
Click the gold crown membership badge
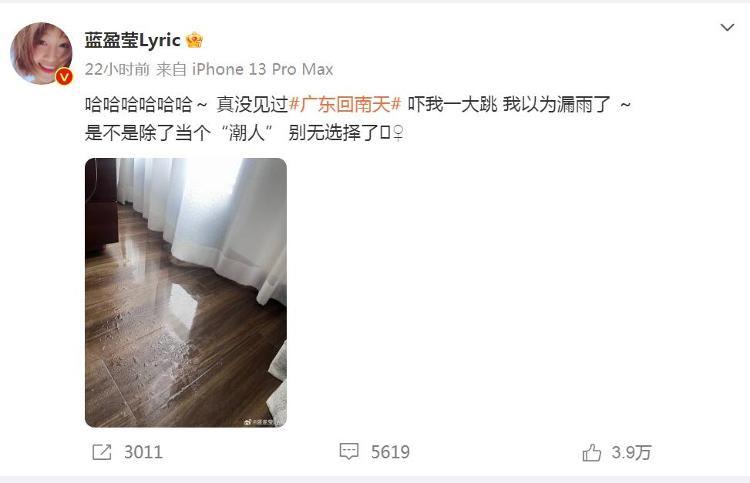coord(194,40)
